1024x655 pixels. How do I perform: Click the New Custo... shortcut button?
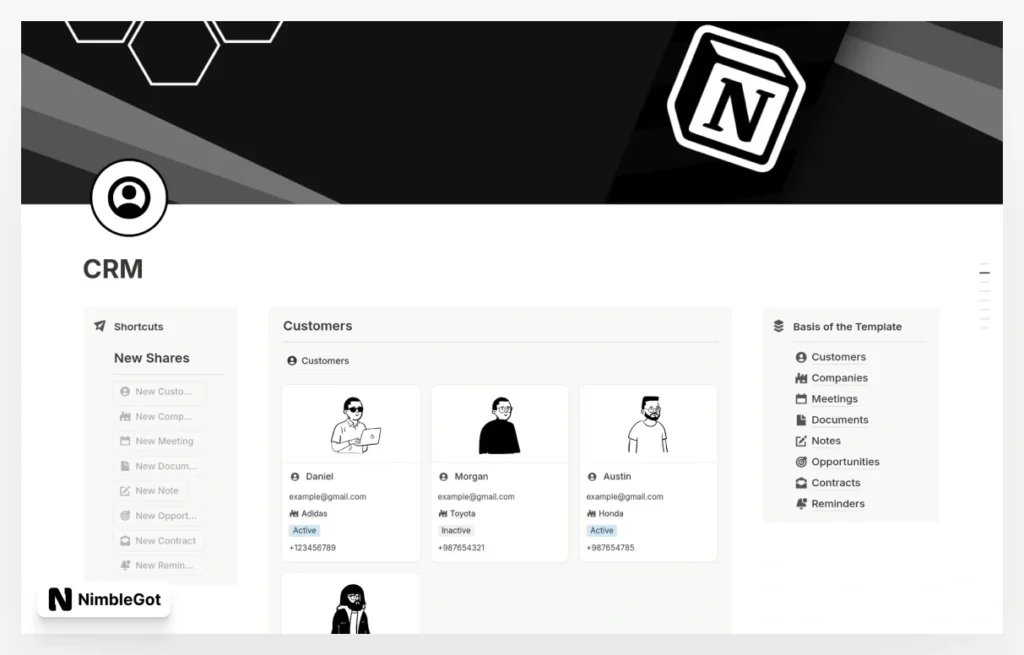tap(159, 392)
